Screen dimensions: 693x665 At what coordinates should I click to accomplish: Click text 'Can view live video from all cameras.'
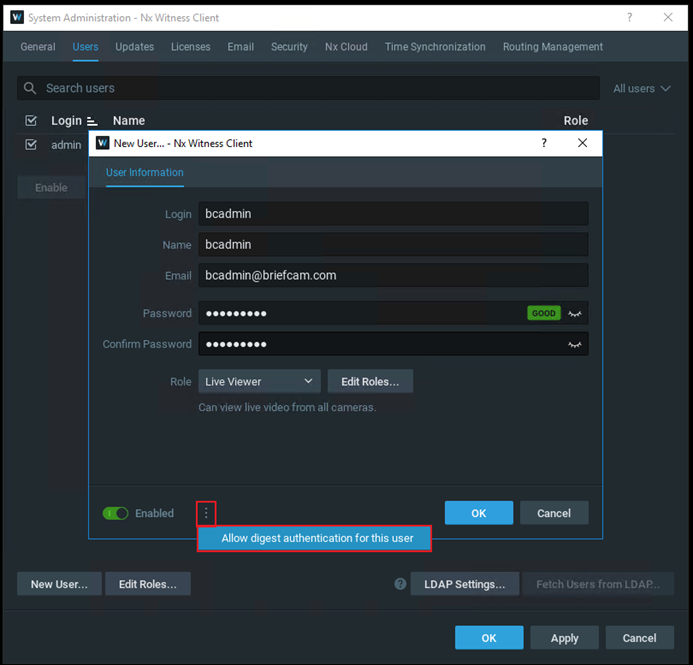click(287, 407)
